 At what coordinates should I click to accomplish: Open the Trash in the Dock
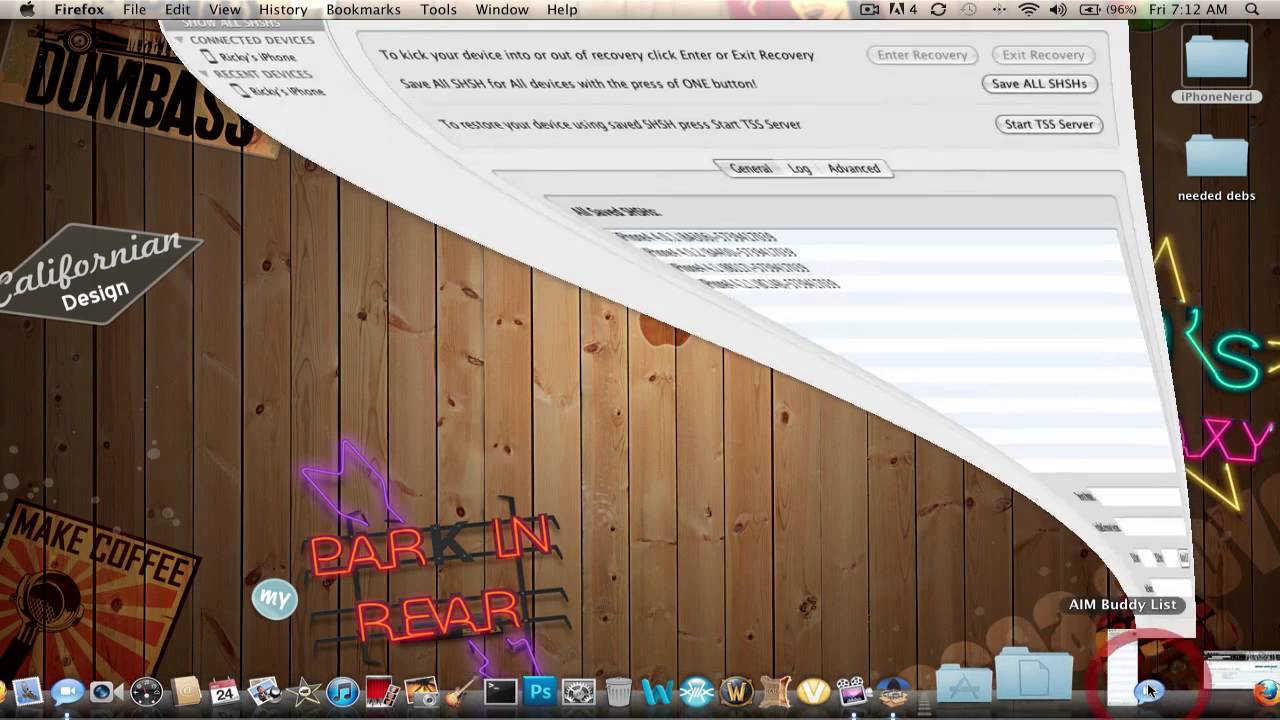(618, 691)
